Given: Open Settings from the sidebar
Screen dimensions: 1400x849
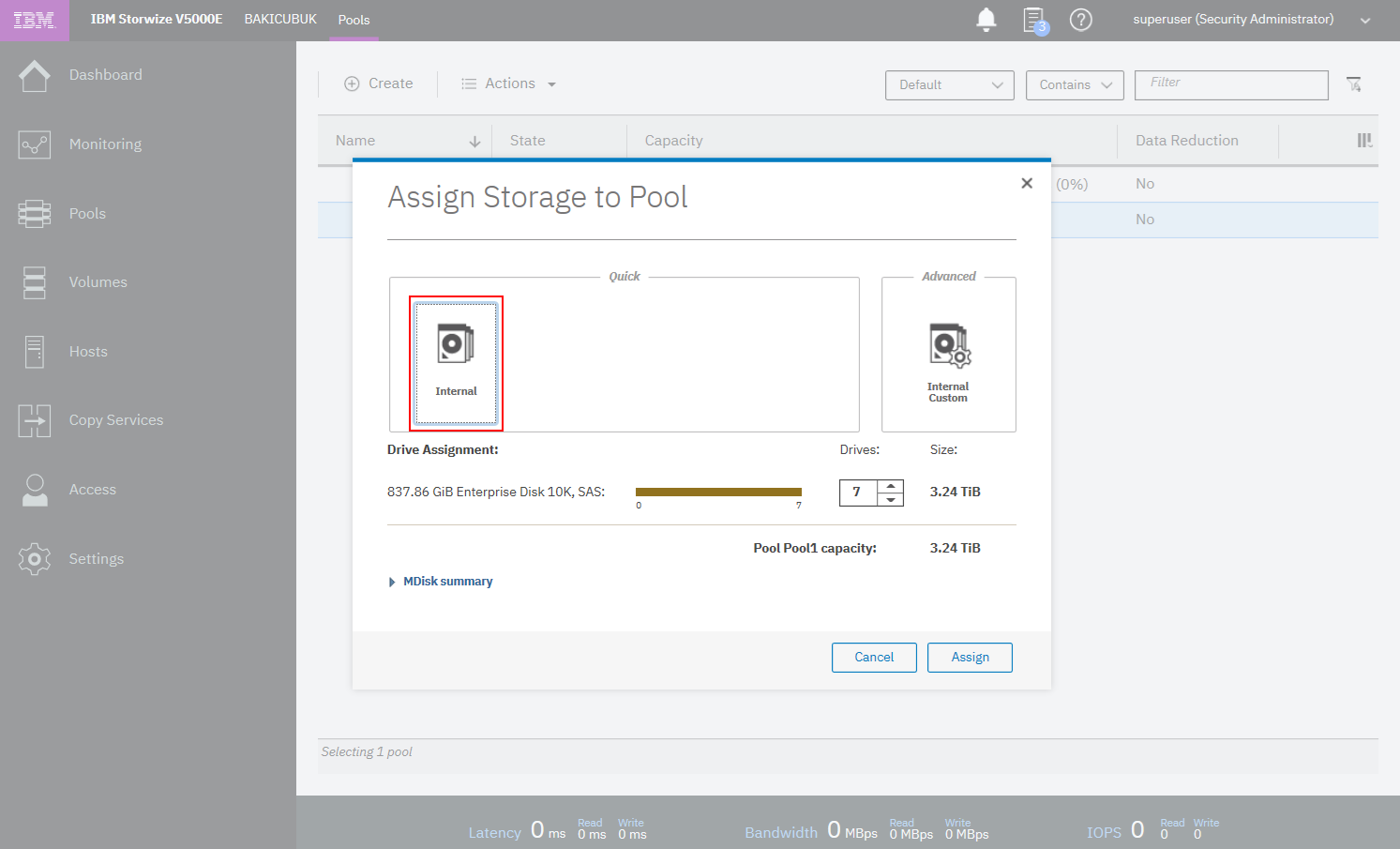Looking at the screenshot, I should [x=97, y=559].
